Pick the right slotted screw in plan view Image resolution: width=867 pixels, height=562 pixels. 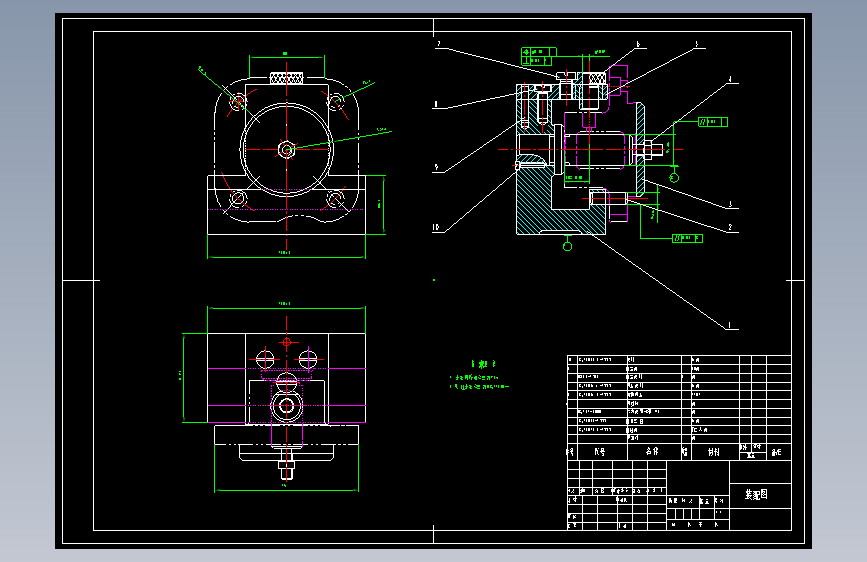tap(307, 360)
